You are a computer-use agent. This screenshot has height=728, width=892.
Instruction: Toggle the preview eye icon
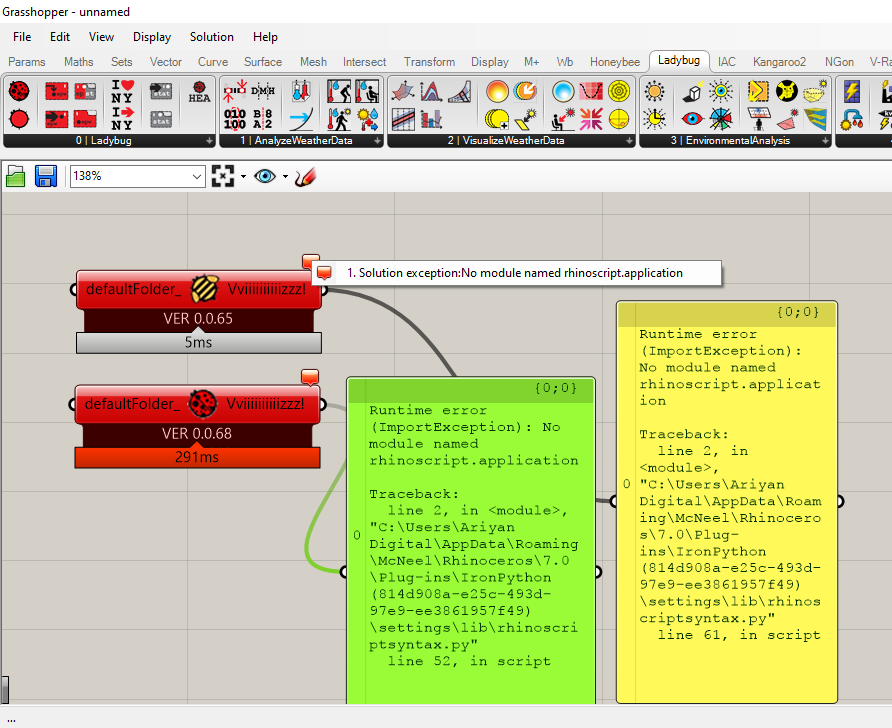tap(265, 176)
